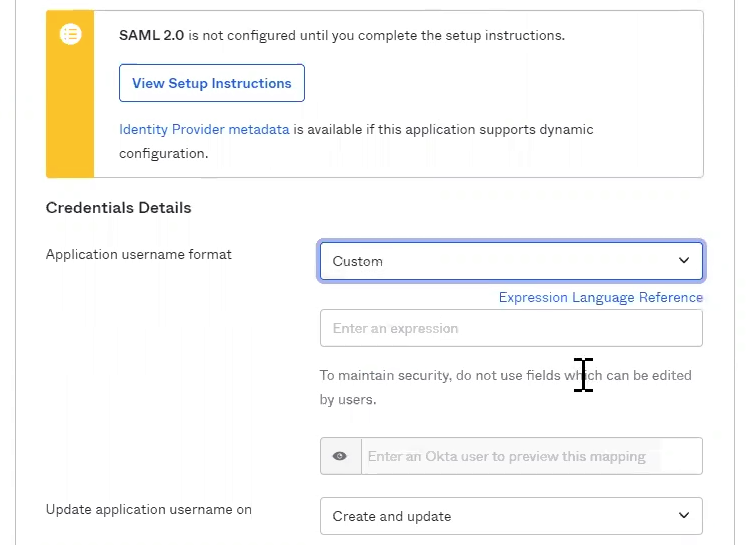Open the Identity Provider metadata link

coord(204,129)
